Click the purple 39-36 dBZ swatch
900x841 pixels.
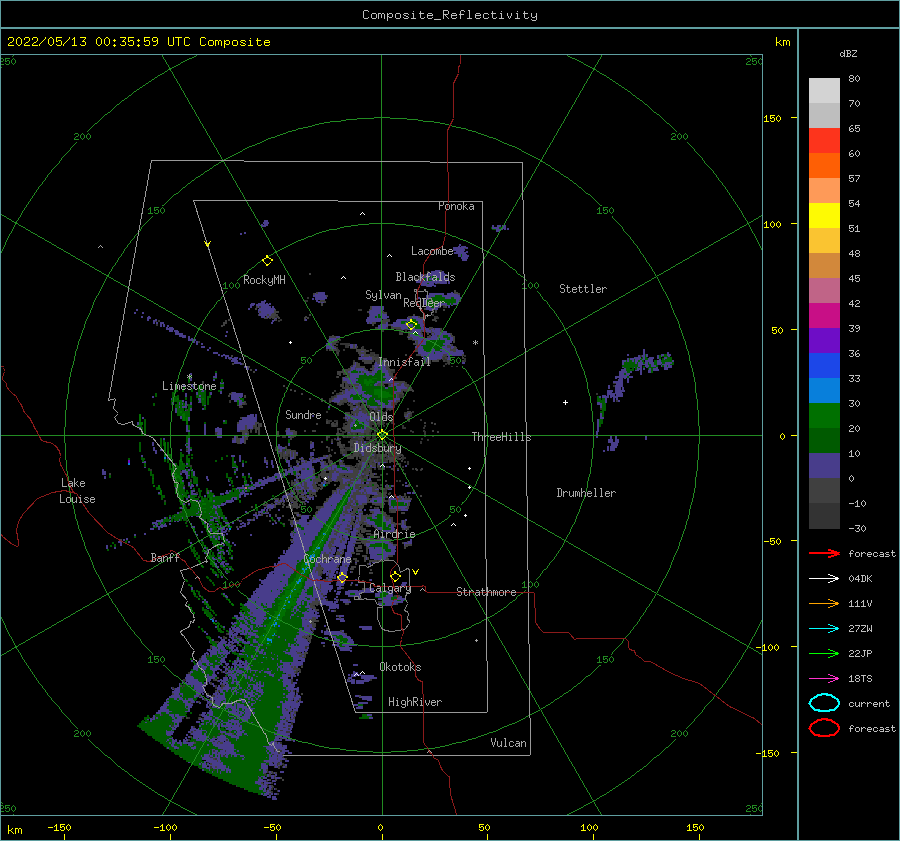824,340
